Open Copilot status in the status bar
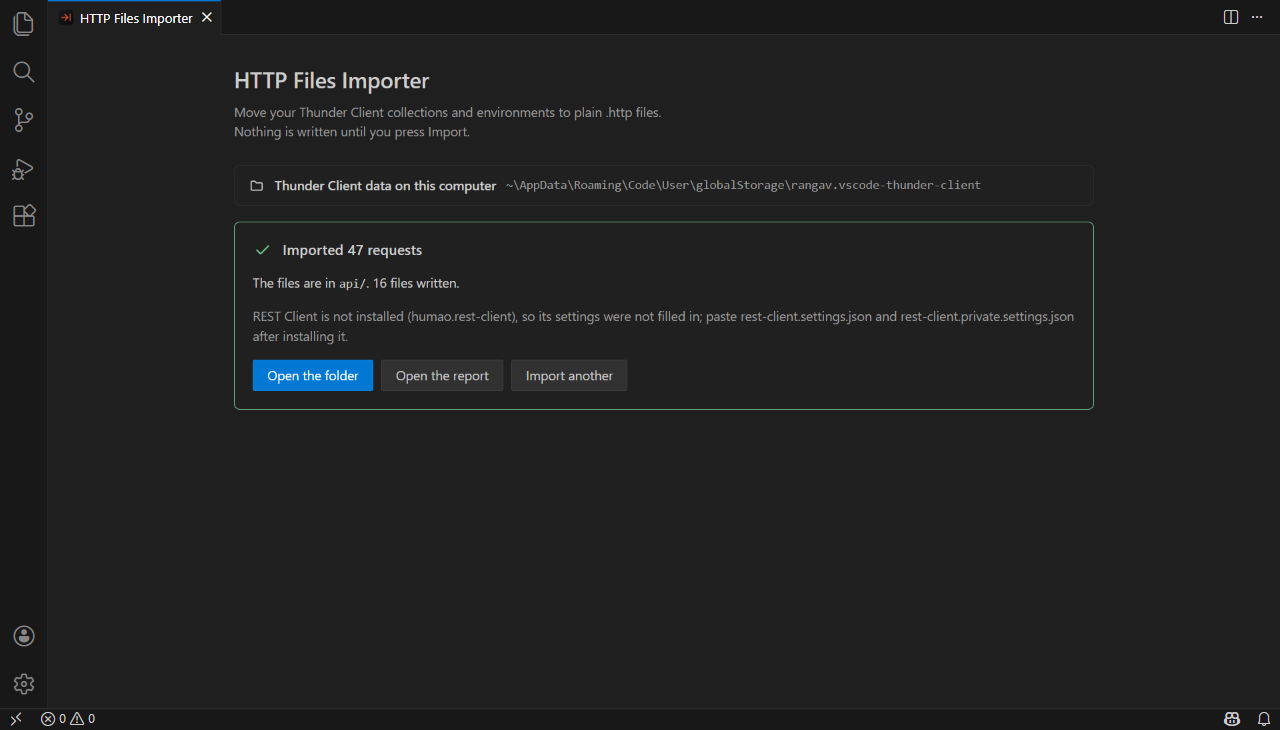 tap(1232, 719)
